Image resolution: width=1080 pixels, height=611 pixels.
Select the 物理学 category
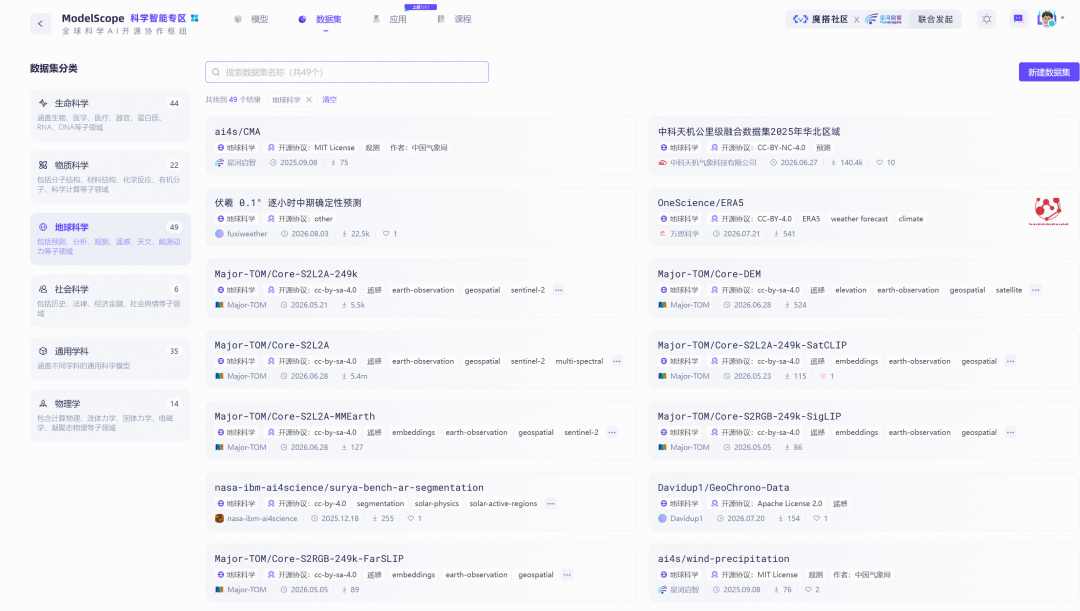tap(110, 415)
